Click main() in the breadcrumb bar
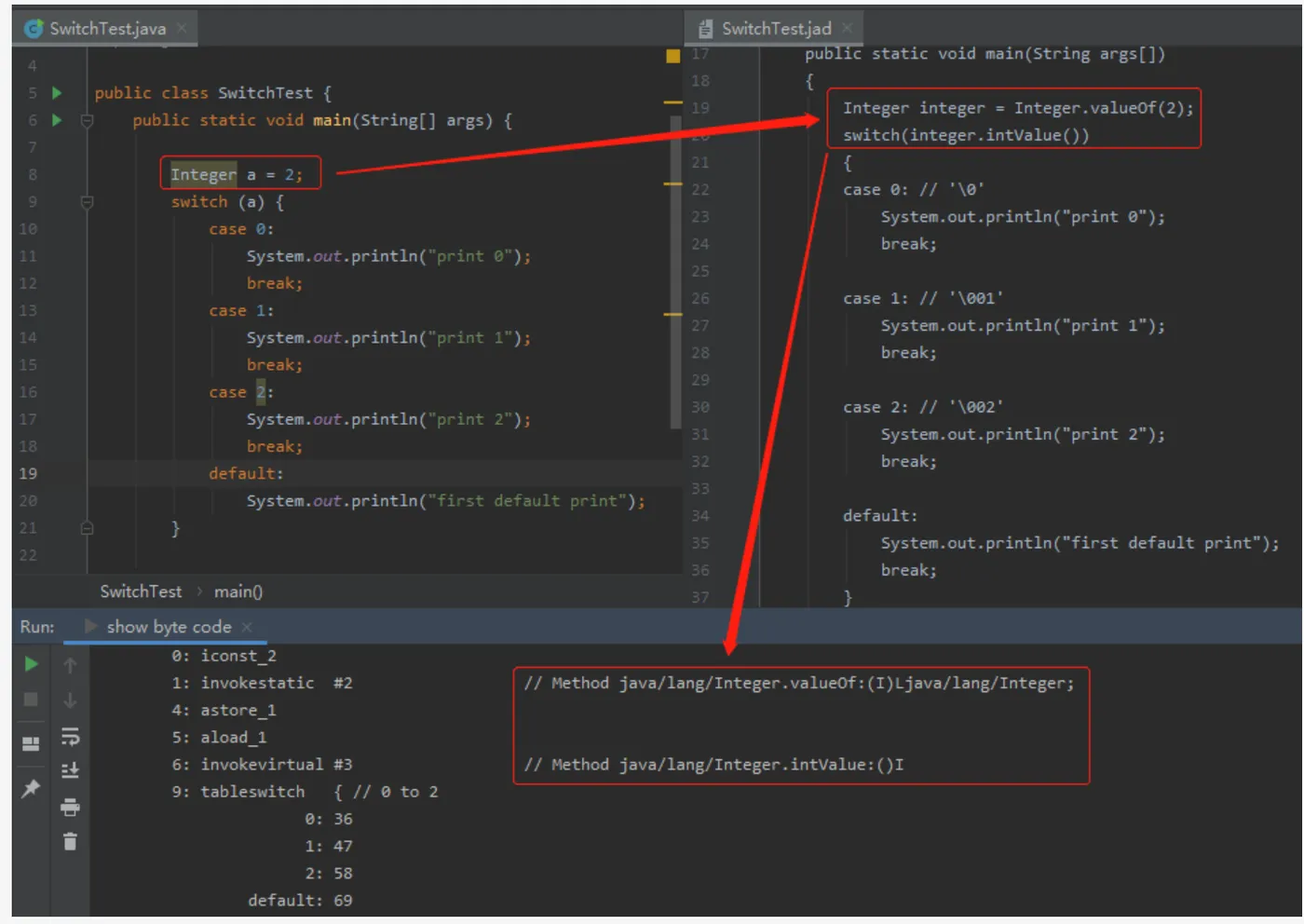 tap(238, 591)
